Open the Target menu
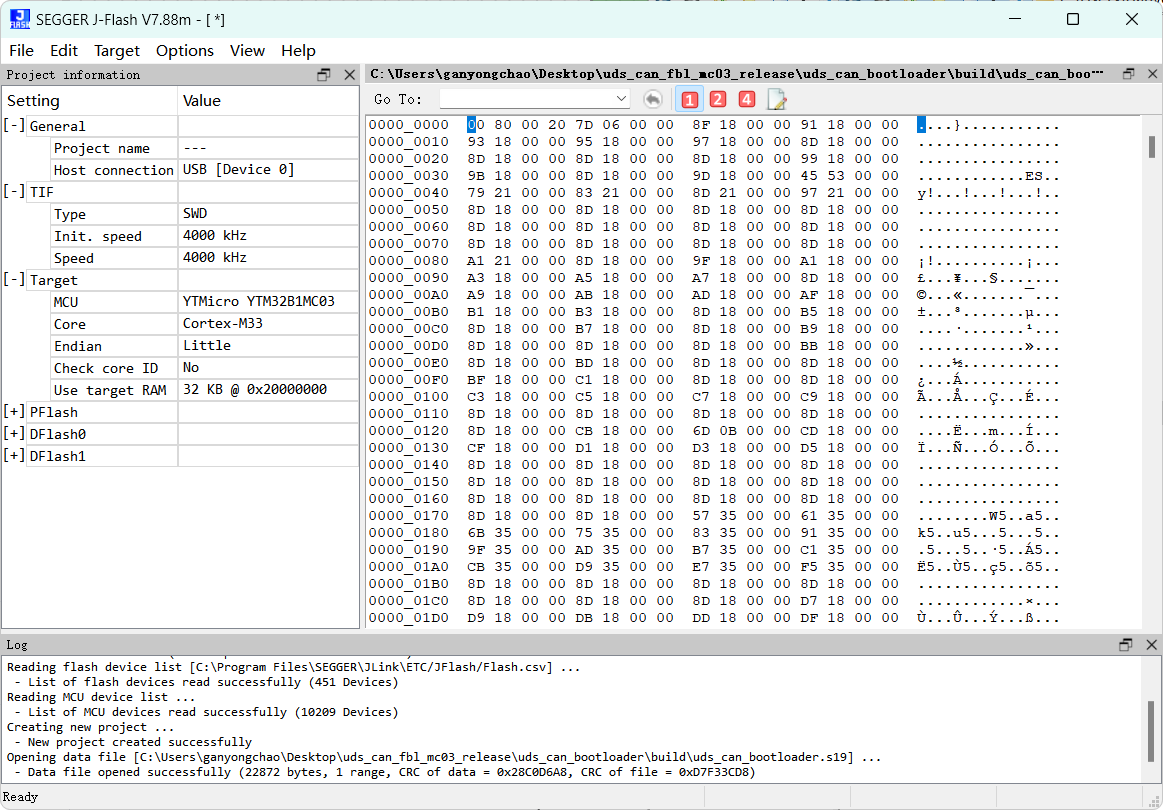This screenshot has height=810, width=1163. pyautogui.click(x=117, y=50)
